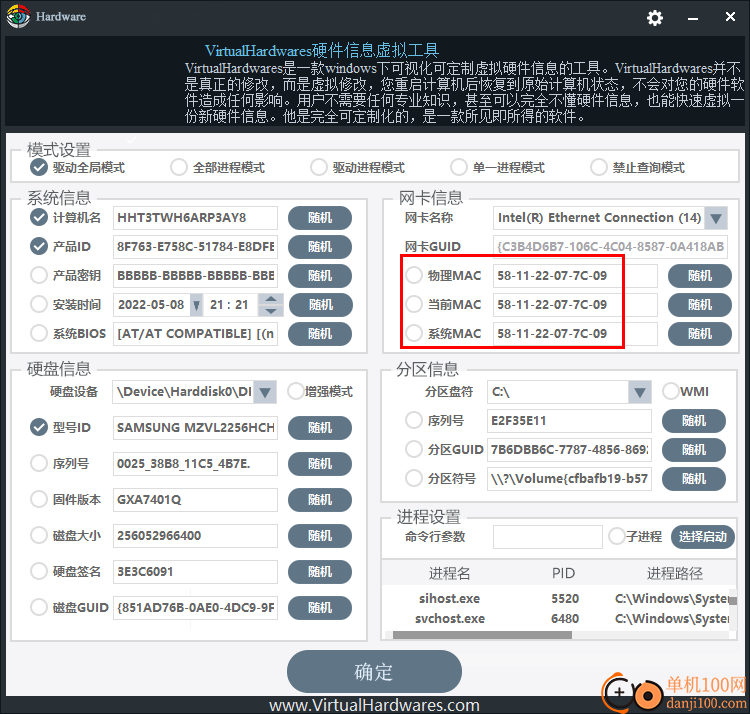Randomize the 硬盘签名 value
Screen dimensions: 750x714
(320, 572)
